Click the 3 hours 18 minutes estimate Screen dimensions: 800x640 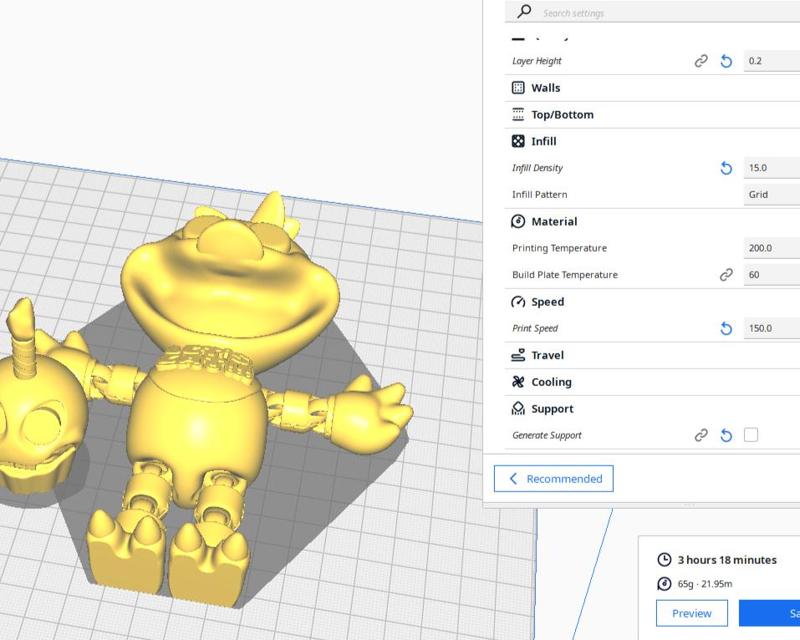[727, 560]
